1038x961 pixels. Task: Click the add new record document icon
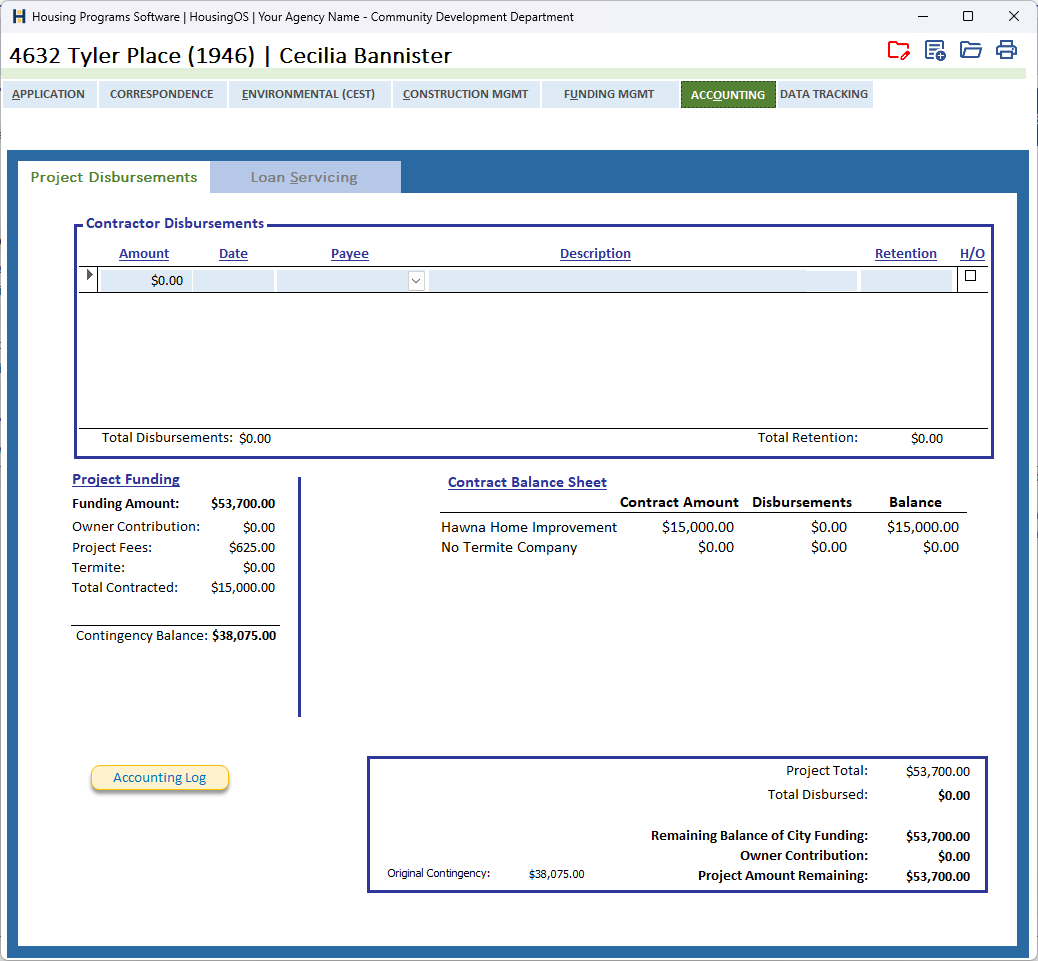(935, 50)
